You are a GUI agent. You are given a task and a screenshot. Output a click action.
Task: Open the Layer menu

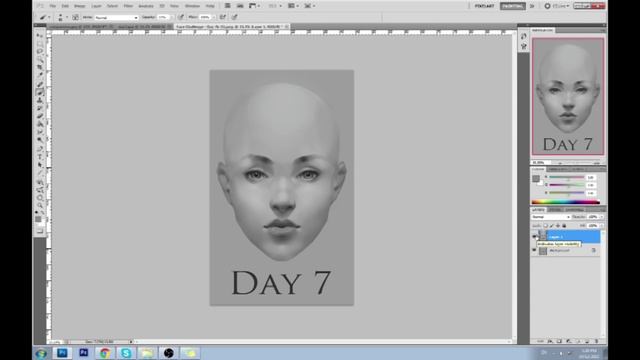pos(97,6)
